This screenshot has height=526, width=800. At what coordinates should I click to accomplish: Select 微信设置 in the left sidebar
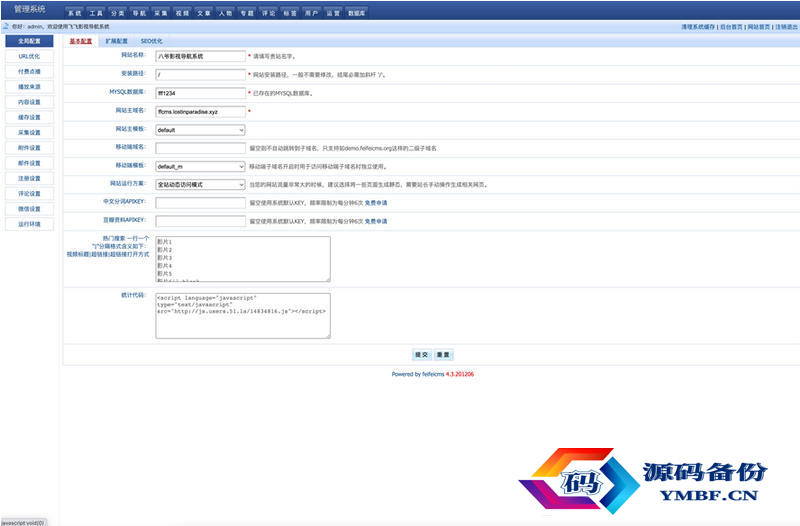29,209
